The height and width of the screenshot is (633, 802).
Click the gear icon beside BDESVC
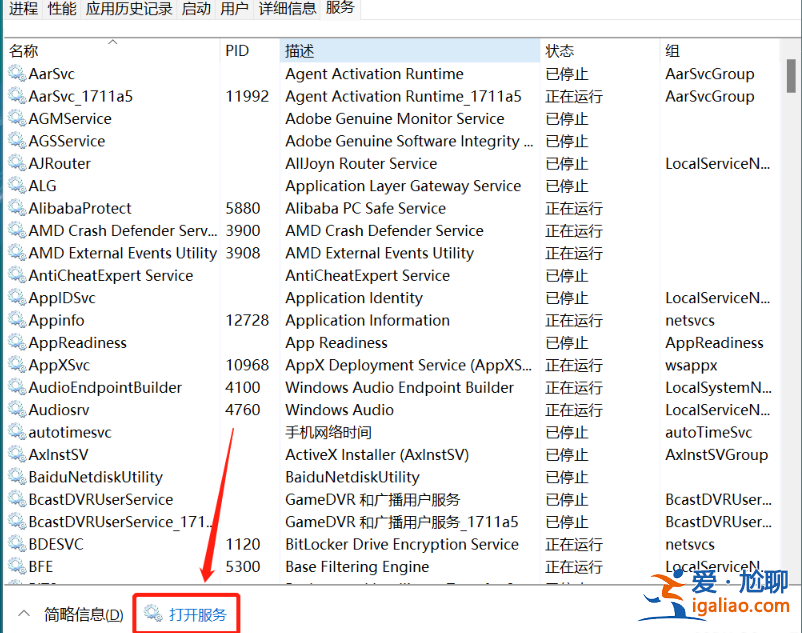pos(17,544)
